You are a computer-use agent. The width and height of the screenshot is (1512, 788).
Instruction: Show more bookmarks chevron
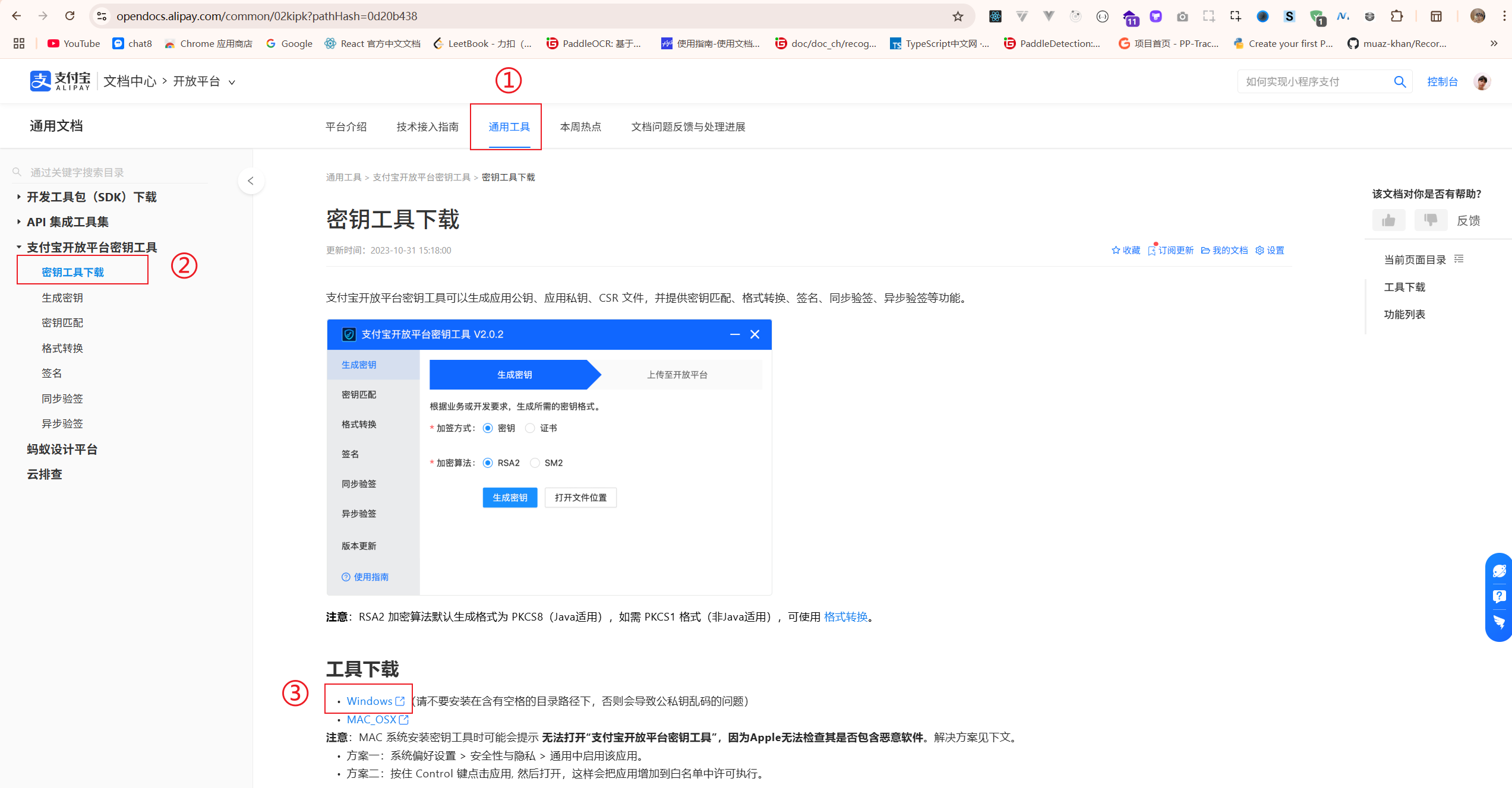click(1494, 43)
